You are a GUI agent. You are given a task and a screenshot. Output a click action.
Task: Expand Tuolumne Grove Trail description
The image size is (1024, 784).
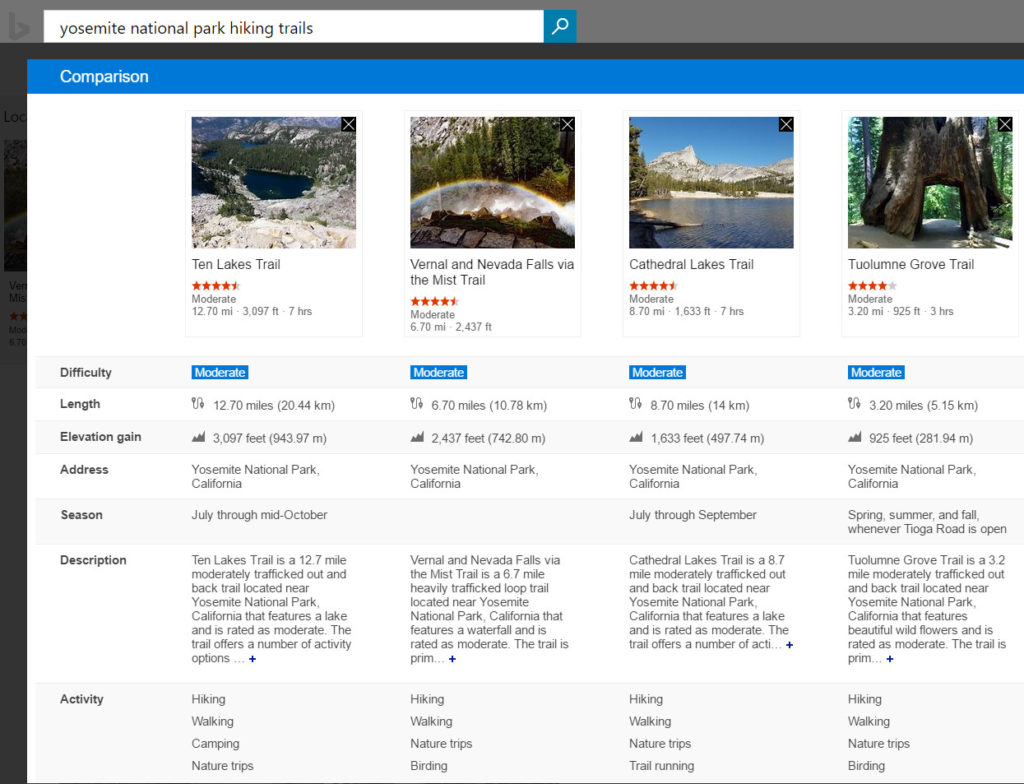[x=889, y=659]
